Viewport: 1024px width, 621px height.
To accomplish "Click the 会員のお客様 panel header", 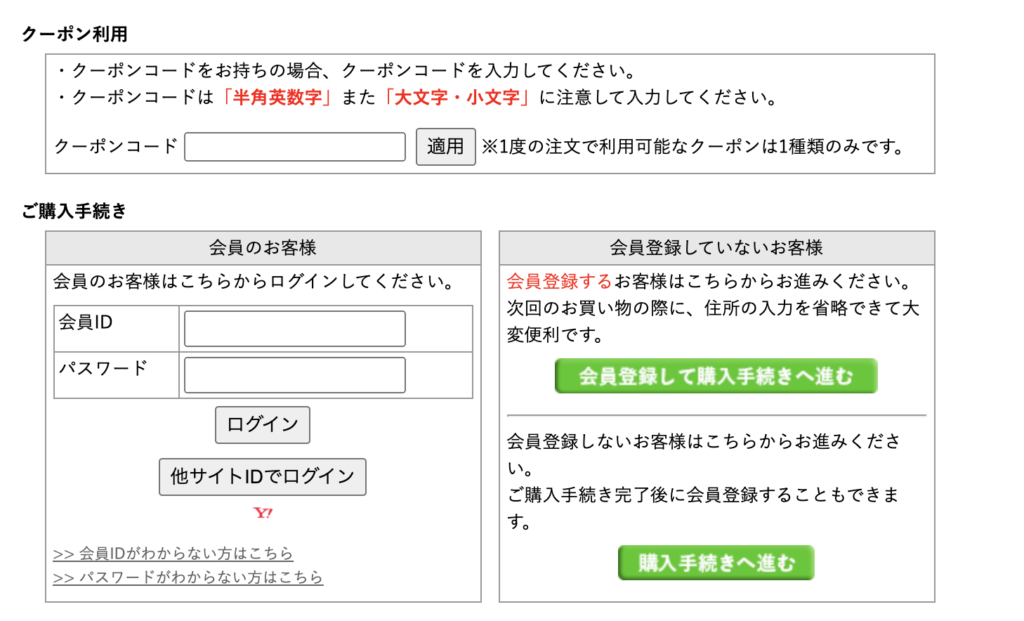I will pyautogui.click(x=263, y=248).
